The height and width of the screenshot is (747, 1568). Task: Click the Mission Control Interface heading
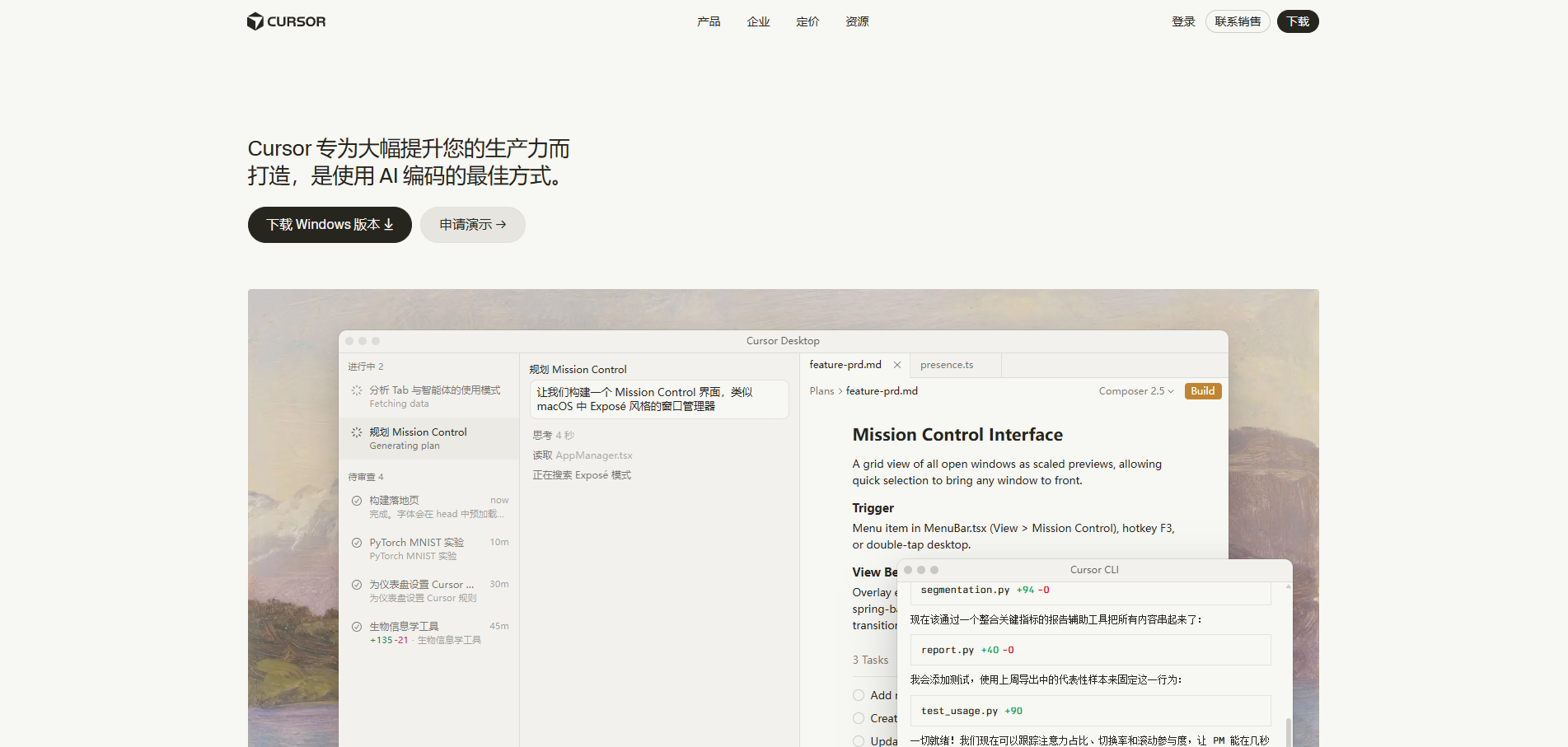click(x=957, y=435)
